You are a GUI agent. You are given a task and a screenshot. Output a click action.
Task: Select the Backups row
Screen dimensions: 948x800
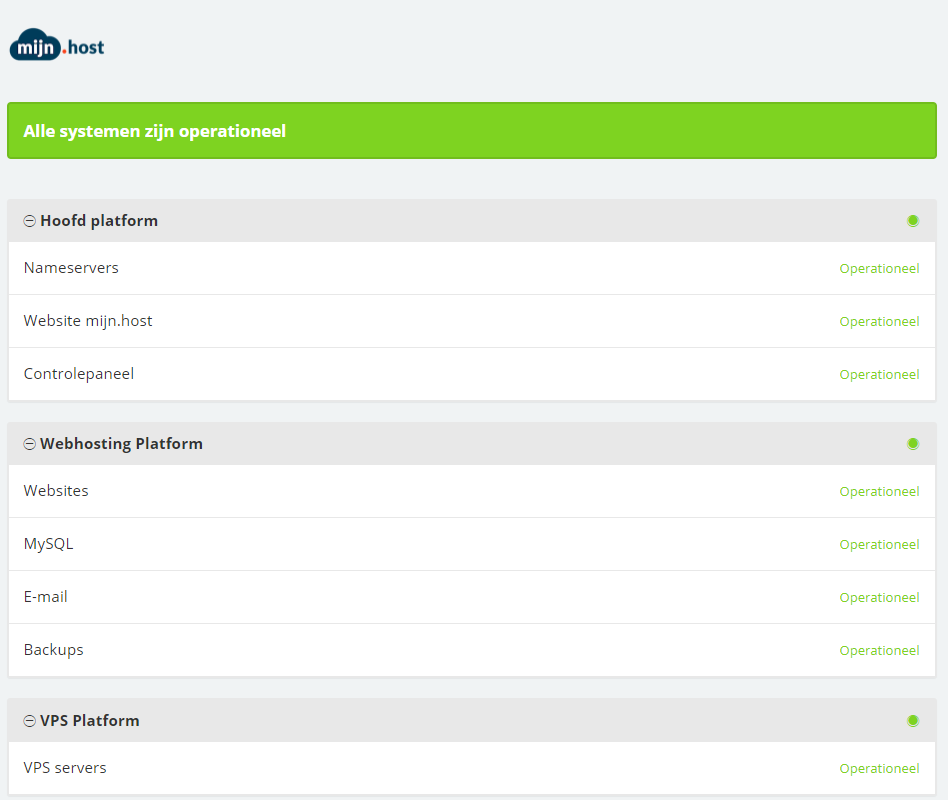[x=54, y=650]
